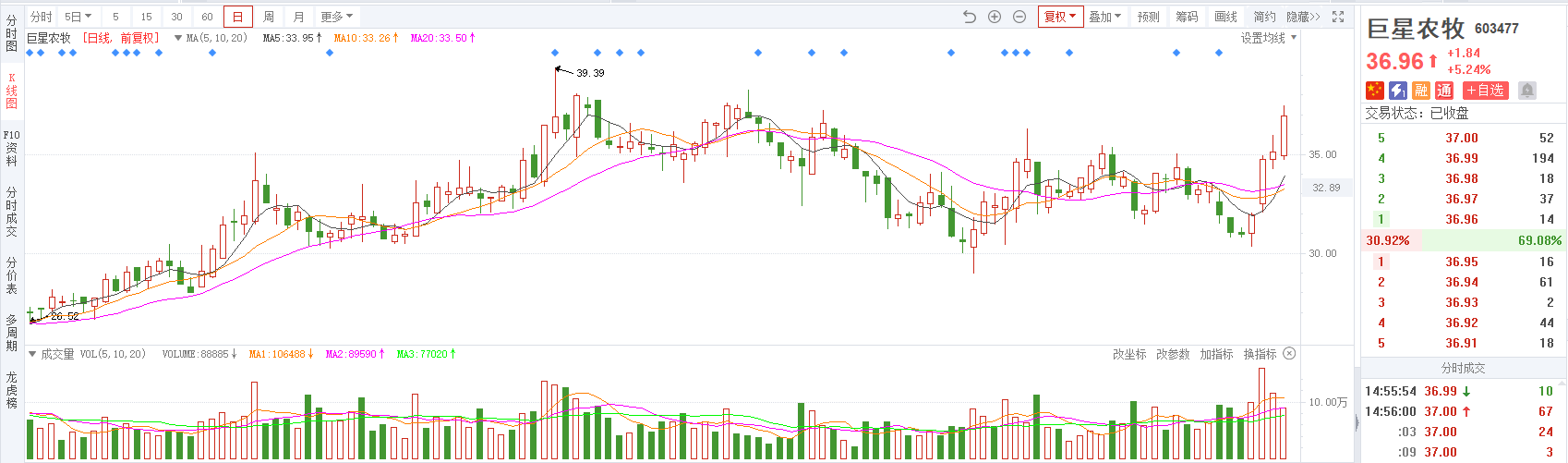Viewport: 1568px width, 463px height.
Task: Click the panel collapse handle beside trades list
Action: tap(1357, 422)
